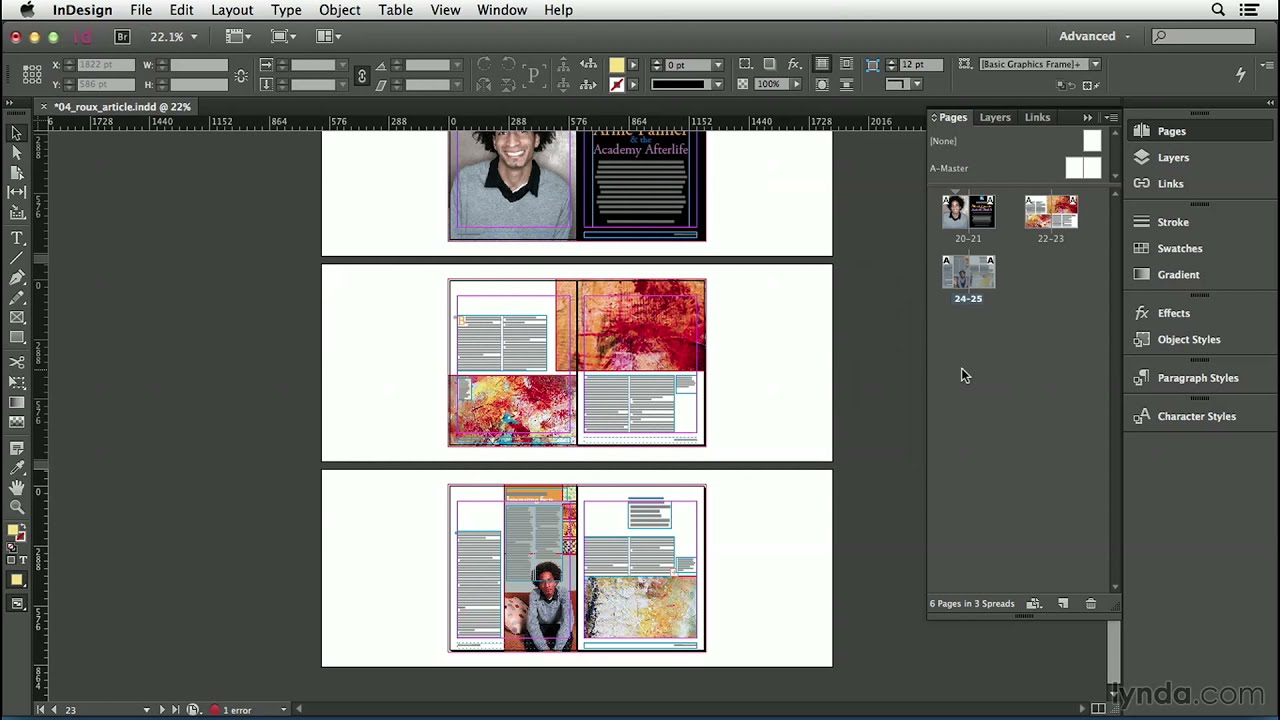1280x720 pixels.
Task: Switch to the Links tab
Action: pyautogui.click(x=1037, y=117)
